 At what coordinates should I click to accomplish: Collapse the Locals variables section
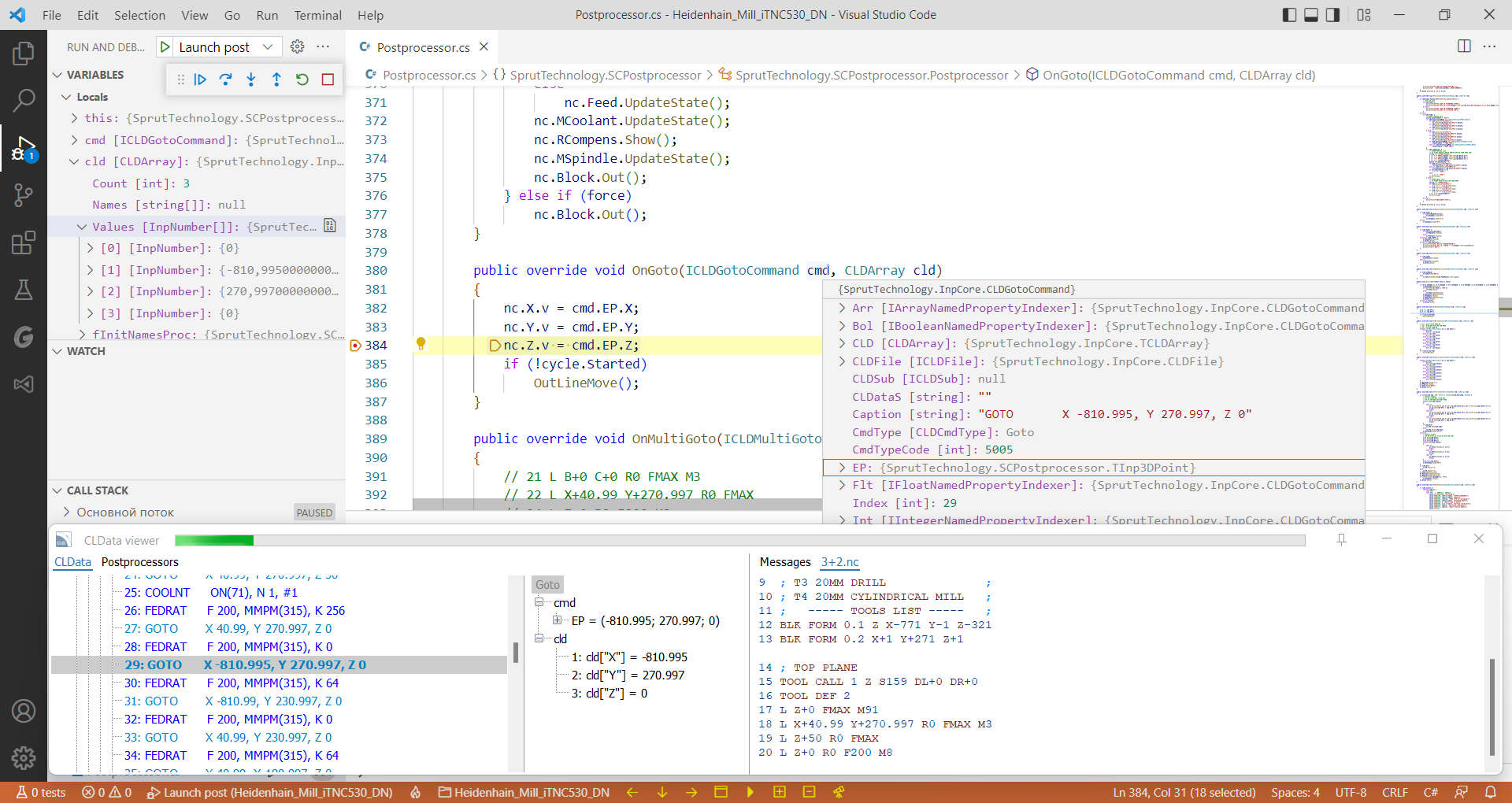(66, 97)
